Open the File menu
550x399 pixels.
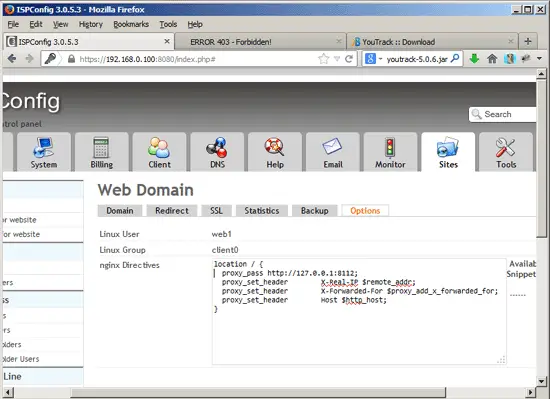coord(13,24)
